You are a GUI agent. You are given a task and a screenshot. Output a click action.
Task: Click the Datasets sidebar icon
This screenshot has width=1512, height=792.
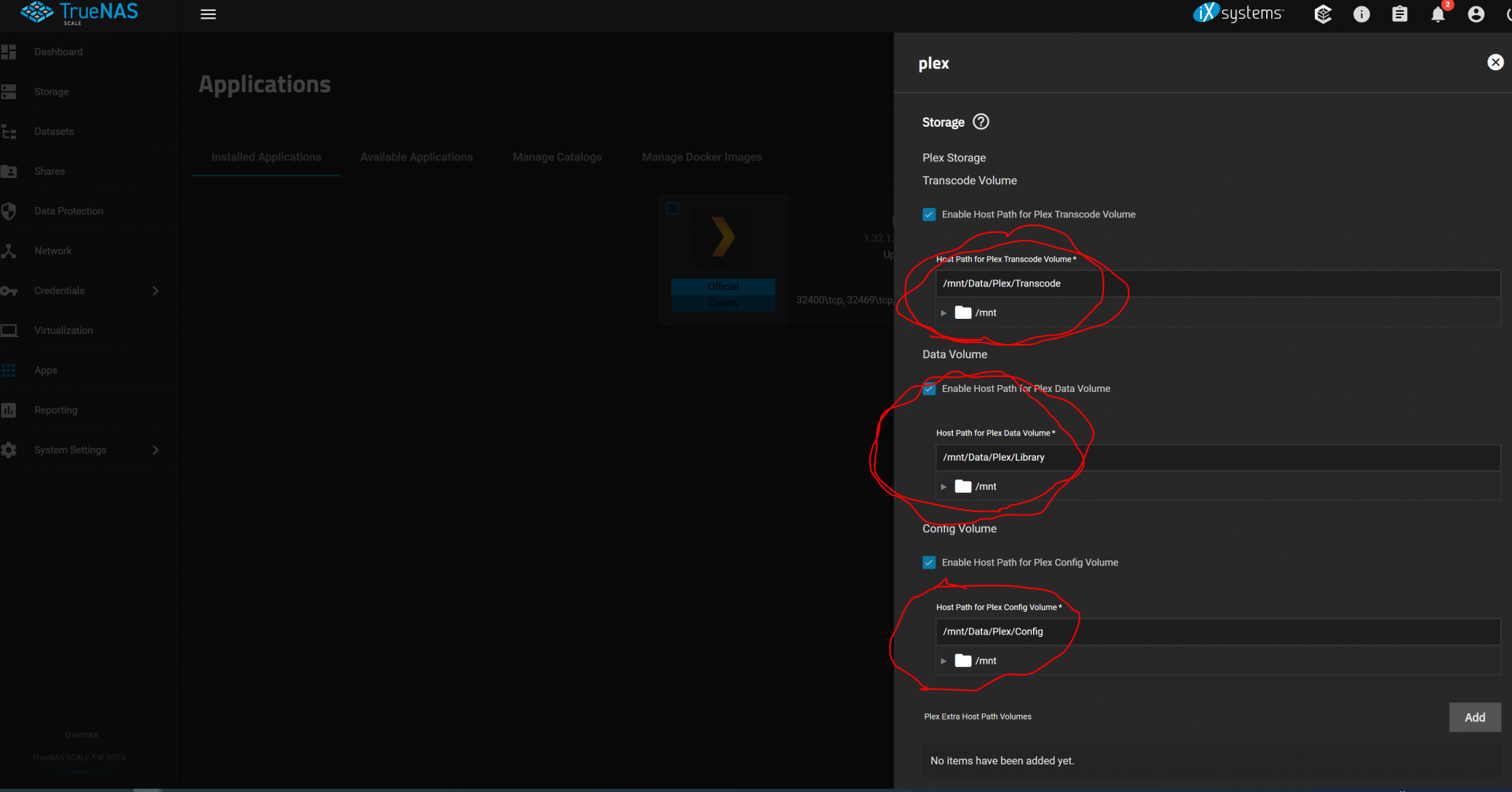9,131
